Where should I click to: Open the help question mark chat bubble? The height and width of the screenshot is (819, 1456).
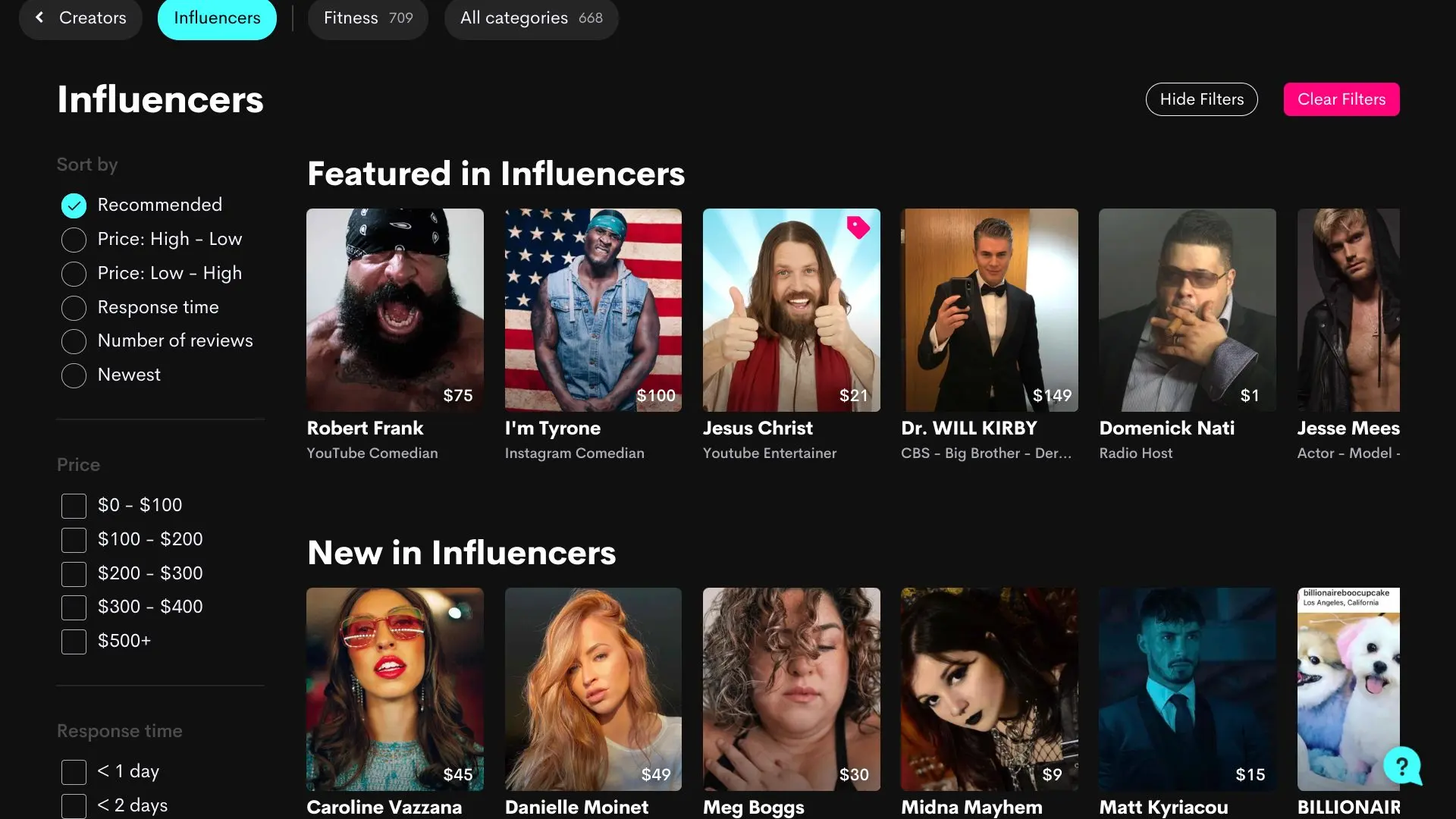pyautogui.click(x=1401, y=766)
